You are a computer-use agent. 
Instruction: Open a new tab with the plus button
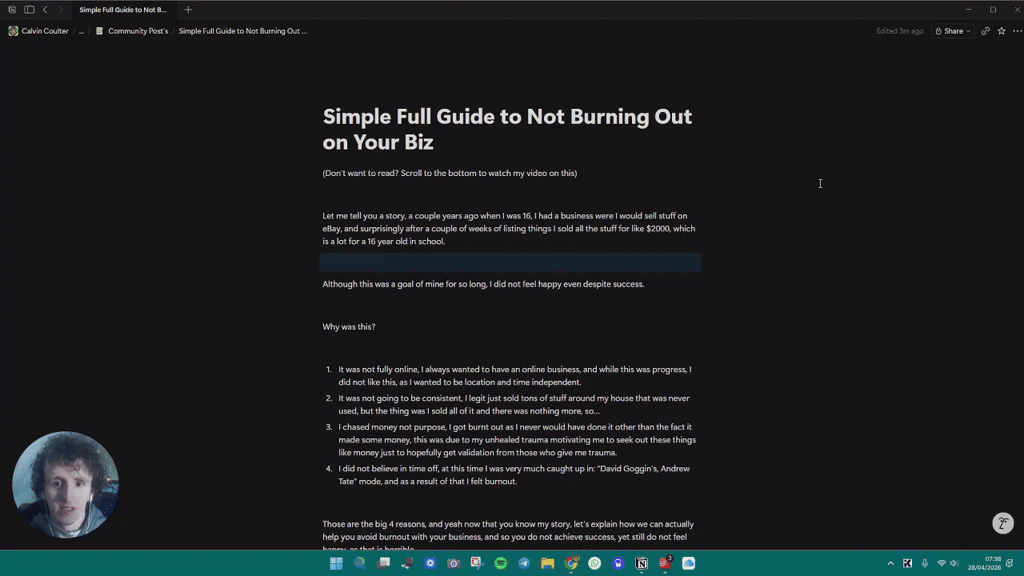(188, 10)
